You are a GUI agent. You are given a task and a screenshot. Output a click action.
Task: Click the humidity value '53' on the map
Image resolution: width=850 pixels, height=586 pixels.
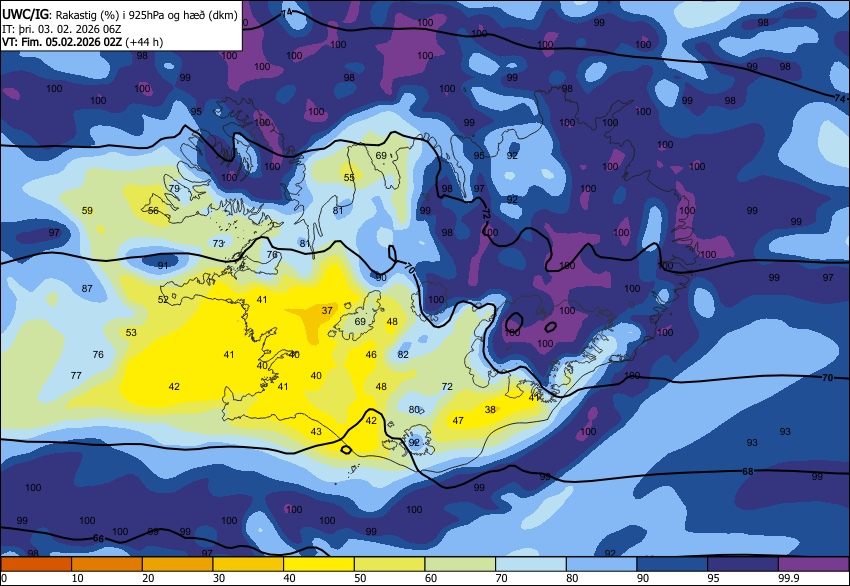coord(131,333)
